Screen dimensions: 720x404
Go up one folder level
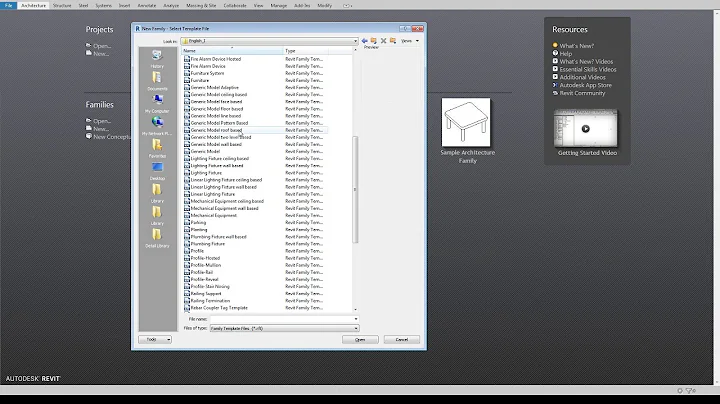click(x=374, y=41)
